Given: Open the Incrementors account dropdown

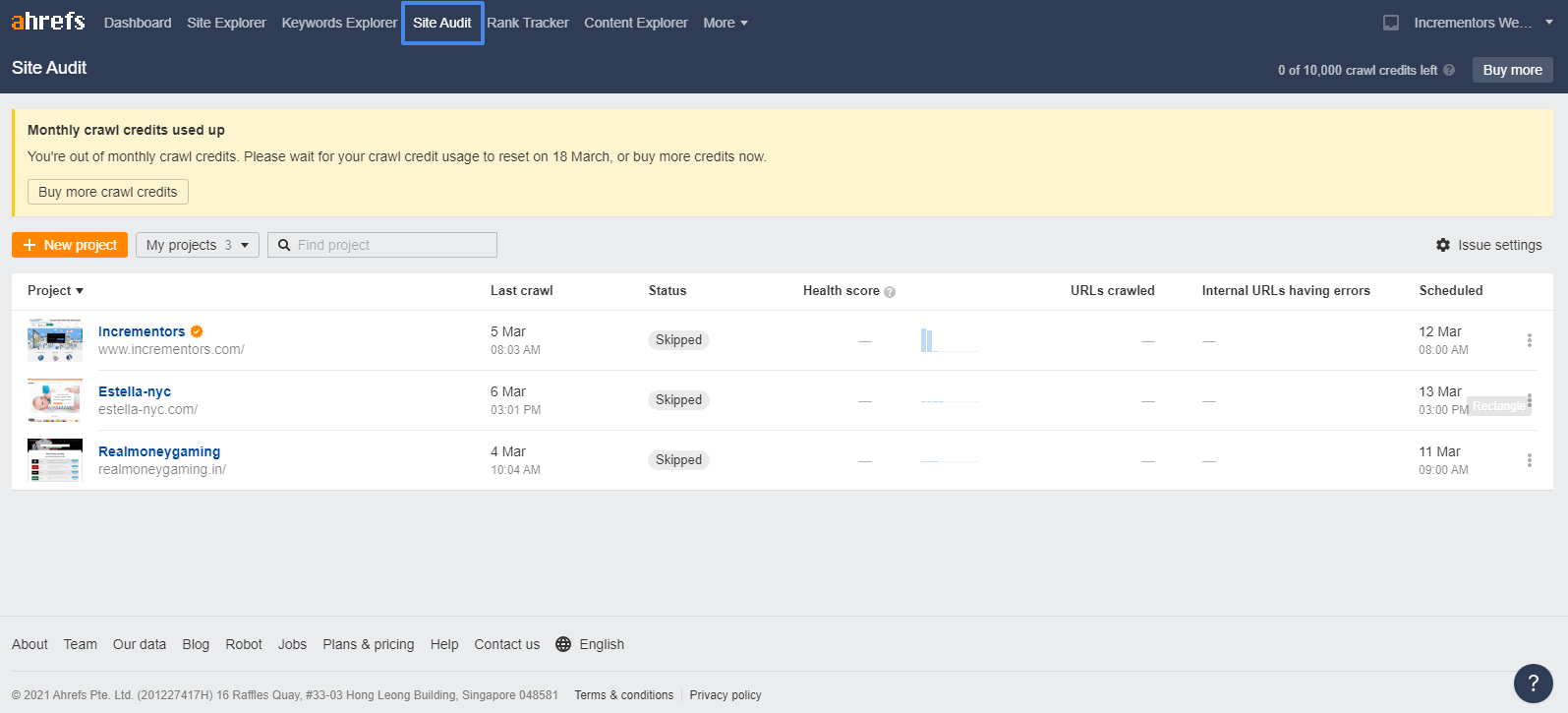Looking at the screenshot, I should pos(1482,23).
